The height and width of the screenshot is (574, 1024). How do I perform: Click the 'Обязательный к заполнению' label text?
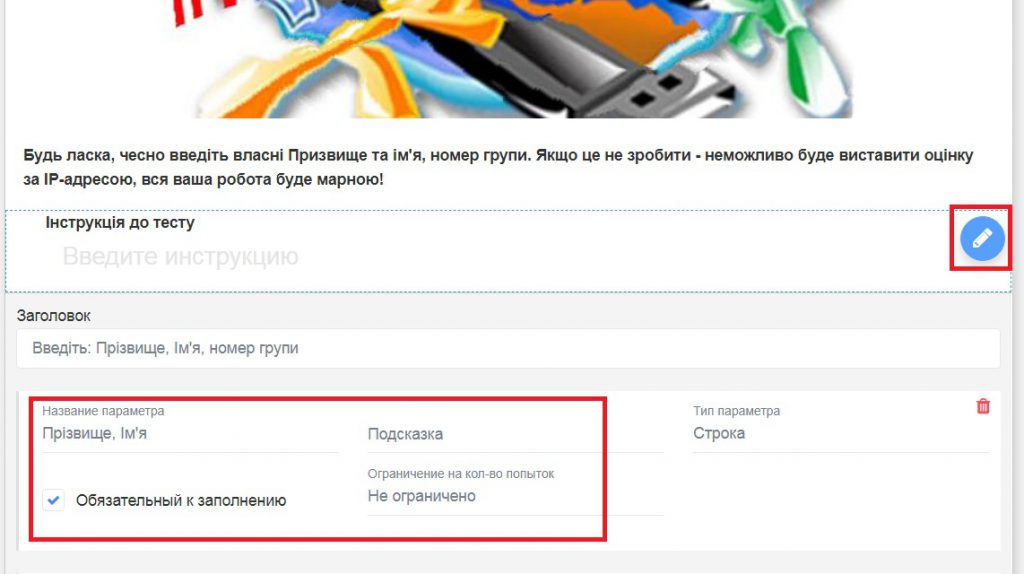click(x=181, y=500)
